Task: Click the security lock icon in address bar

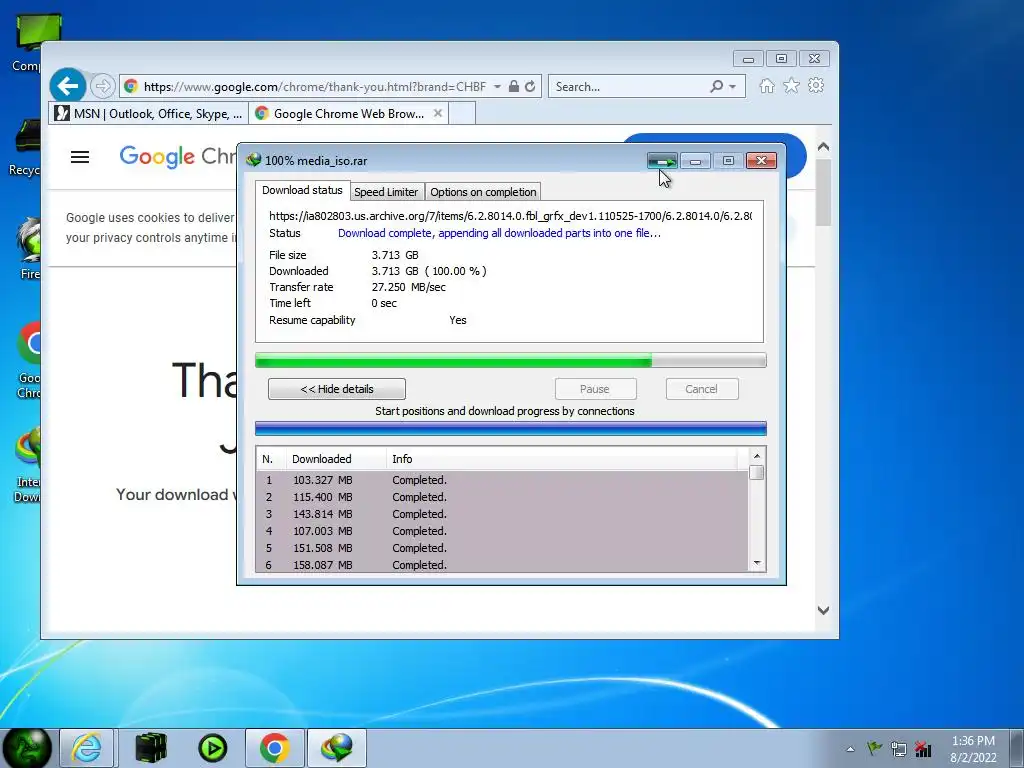Action: click(x=514, y=86)
